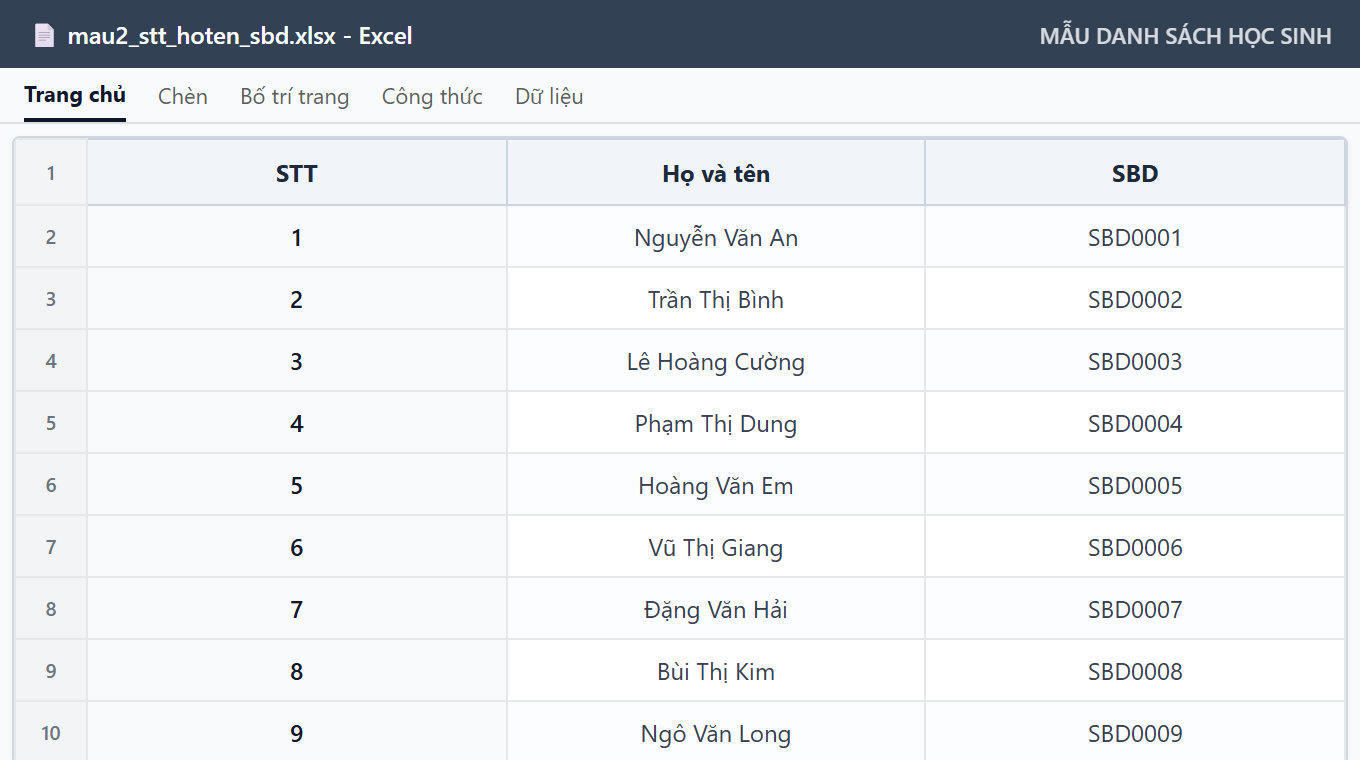
Task: Select the cell SBD0004
Action: click(1135, 423)
